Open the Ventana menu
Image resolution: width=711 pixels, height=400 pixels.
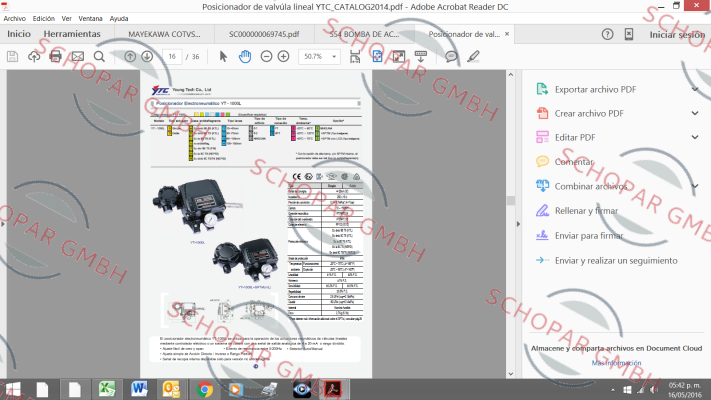pyautogui.click(x=90, y=19)
